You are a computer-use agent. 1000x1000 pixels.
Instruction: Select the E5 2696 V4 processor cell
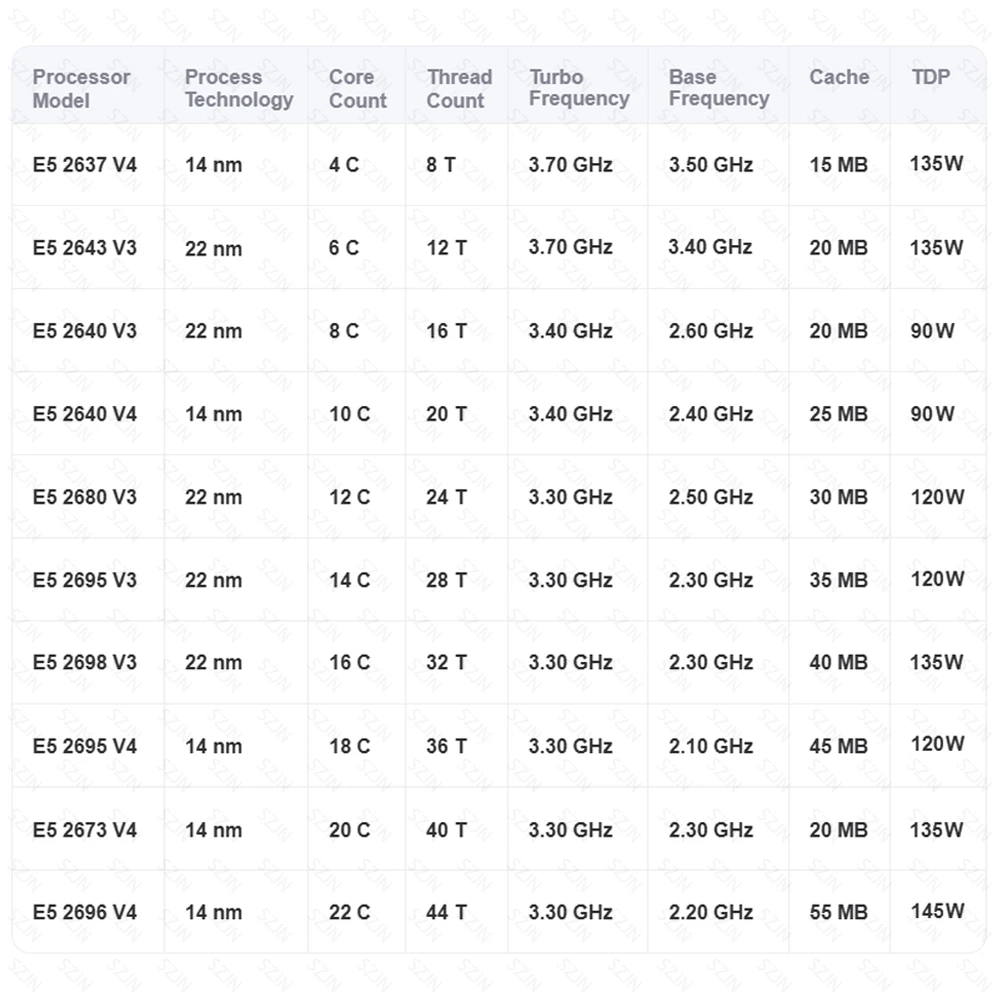[x=85, y=912]
